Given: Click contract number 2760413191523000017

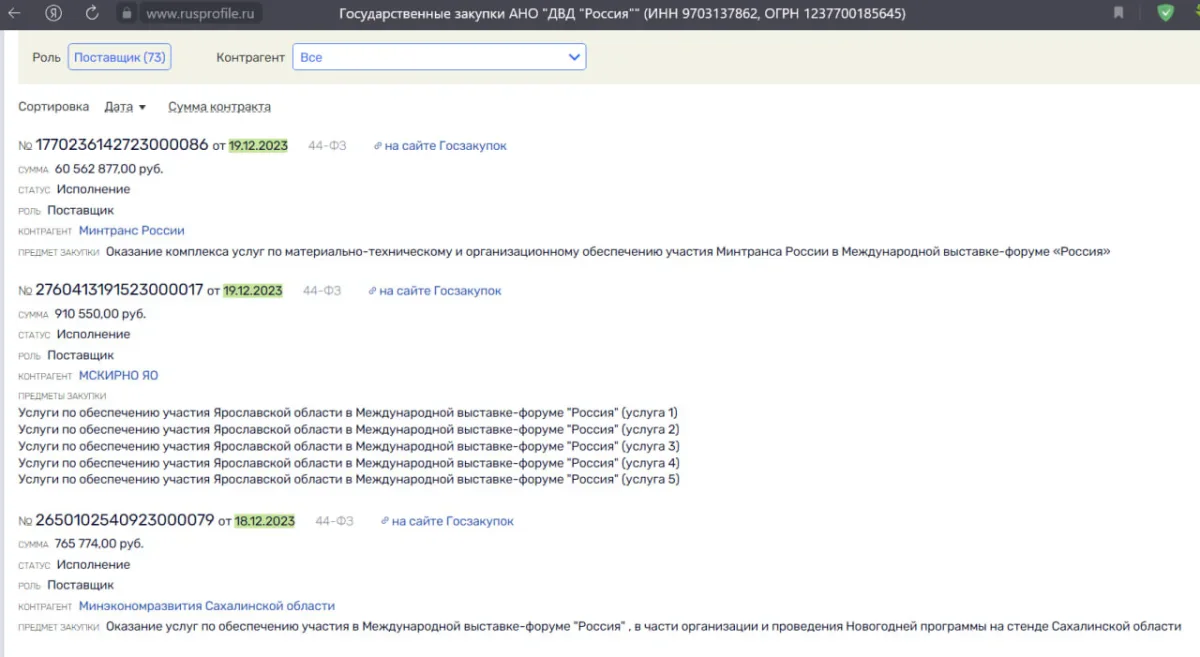Looking at the screenshot, I should [119, 290].
